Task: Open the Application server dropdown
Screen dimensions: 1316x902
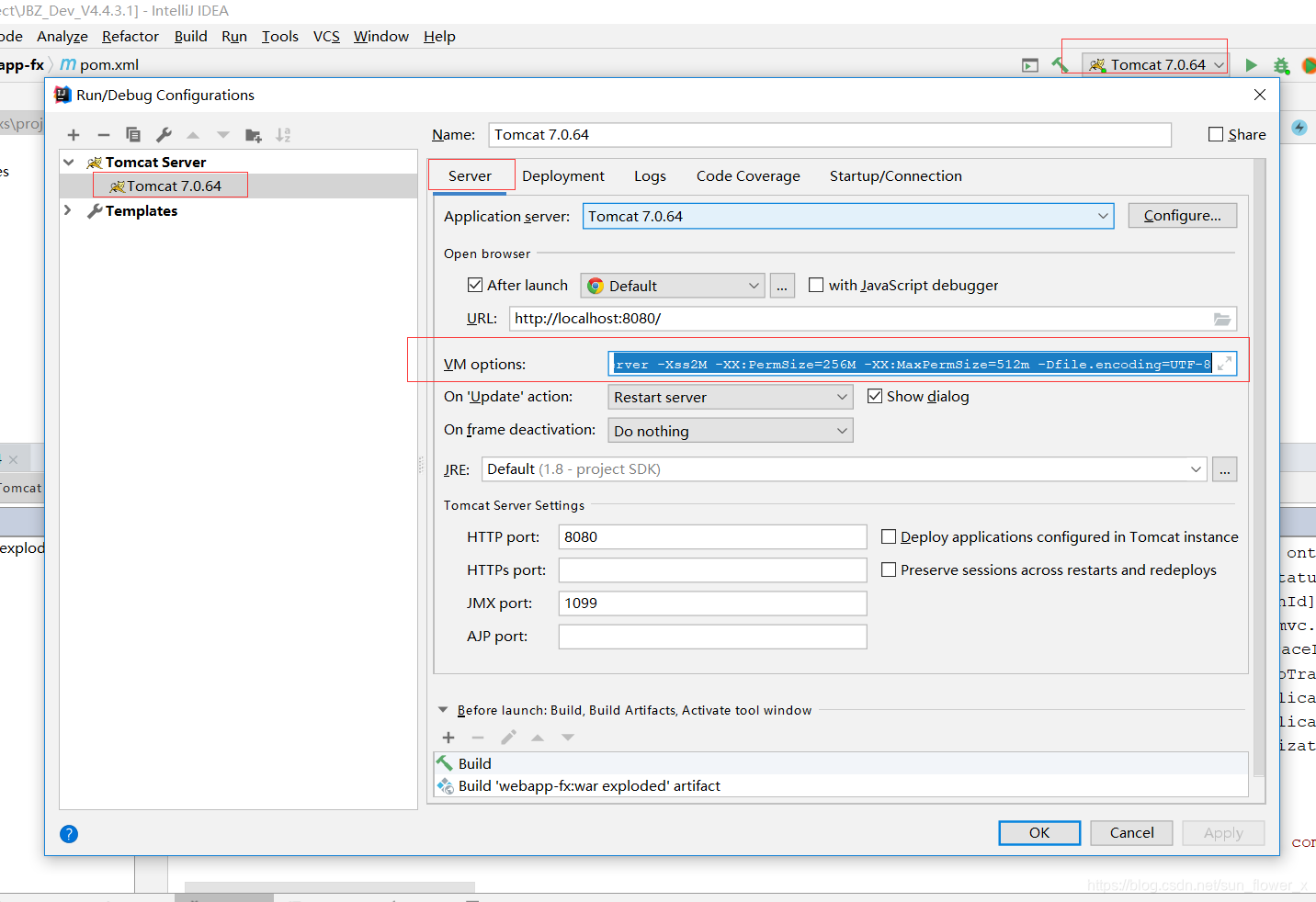Action: [x=848, y=216]
